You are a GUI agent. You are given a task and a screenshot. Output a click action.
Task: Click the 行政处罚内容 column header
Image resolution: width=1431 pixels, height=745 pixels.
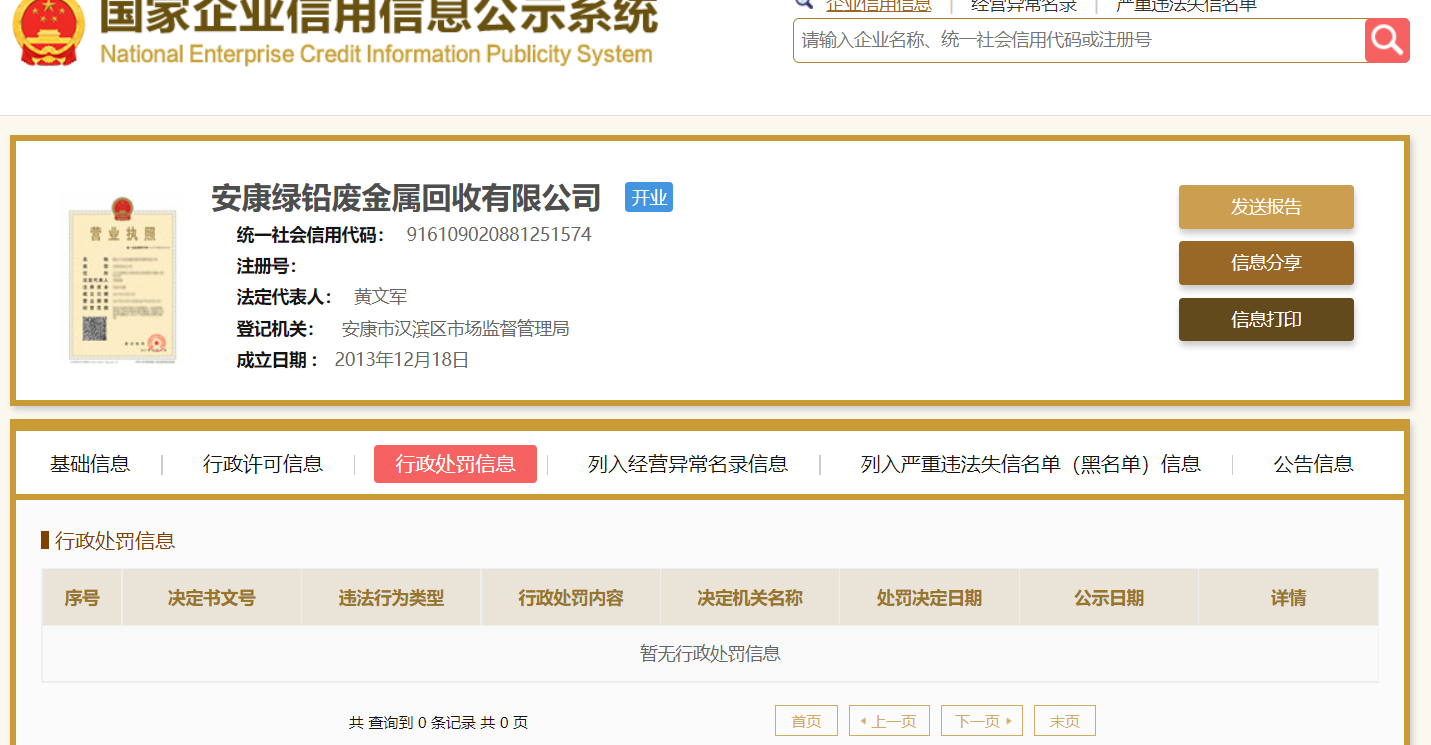tap(571, 598)
